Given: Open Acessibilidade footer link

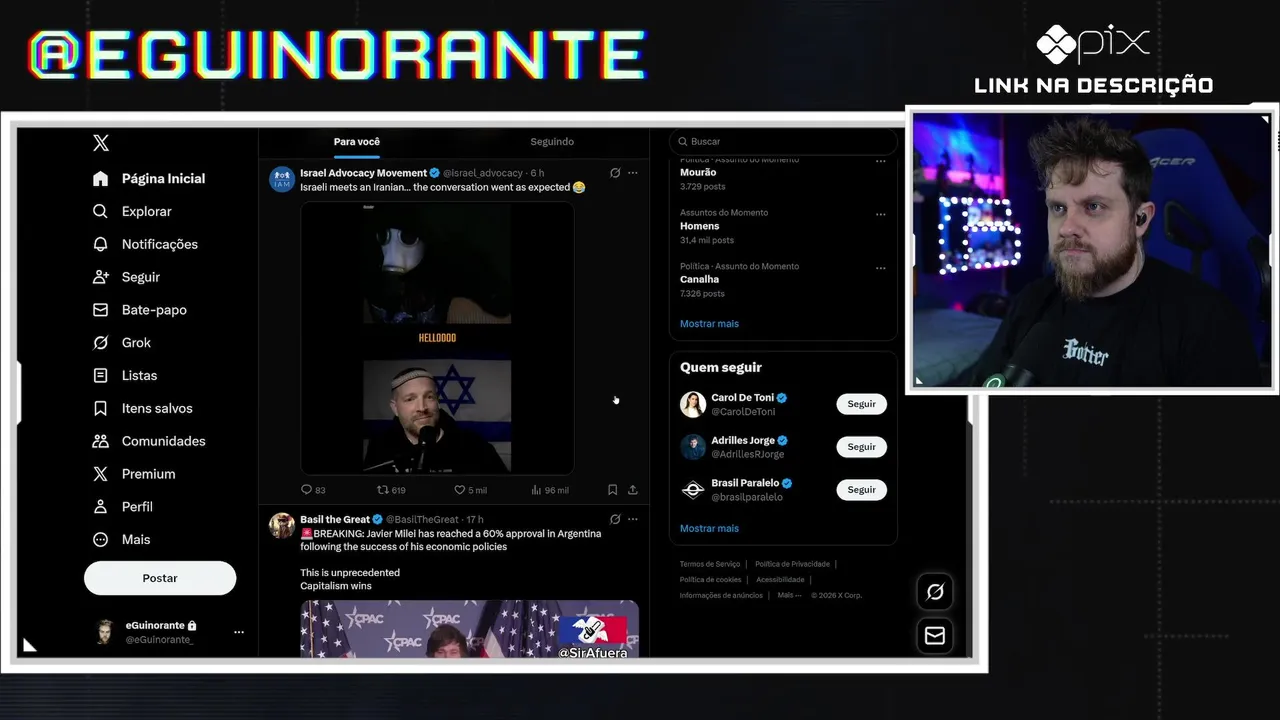Looking at the screenshot, I should tap(780, 580).
